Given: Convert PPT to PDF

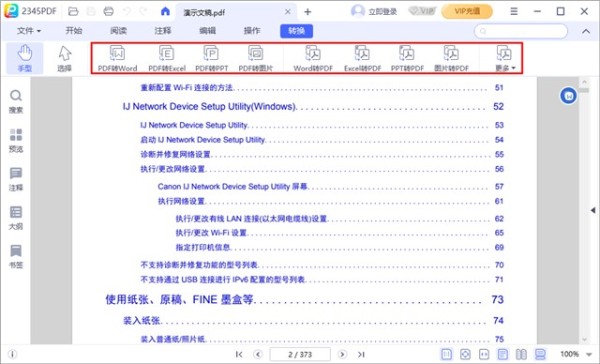Looking at the screenshot, I should click(407, 59).
